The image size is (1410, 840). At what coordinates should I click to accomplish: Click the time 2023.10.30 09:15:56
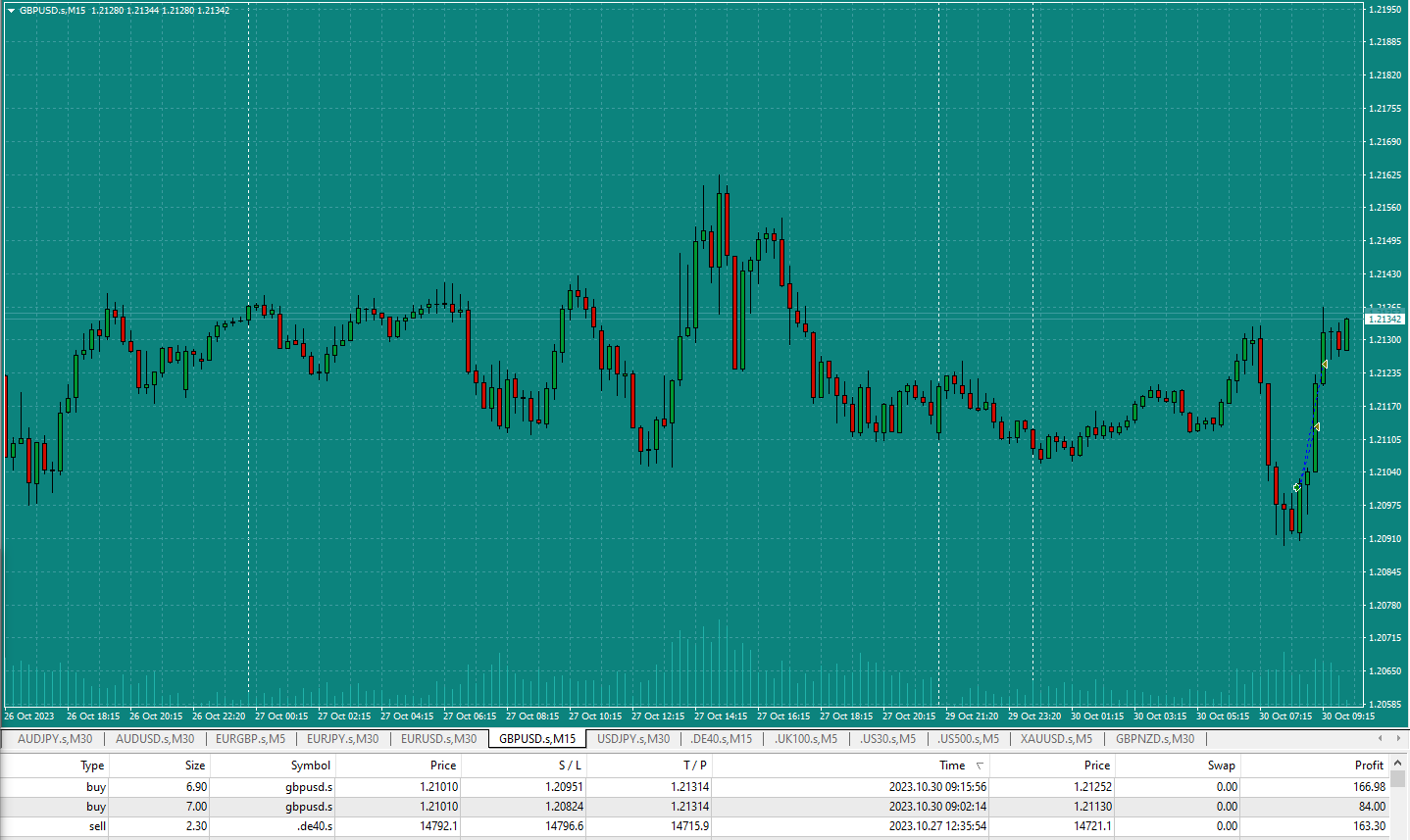tap(938, 787)
